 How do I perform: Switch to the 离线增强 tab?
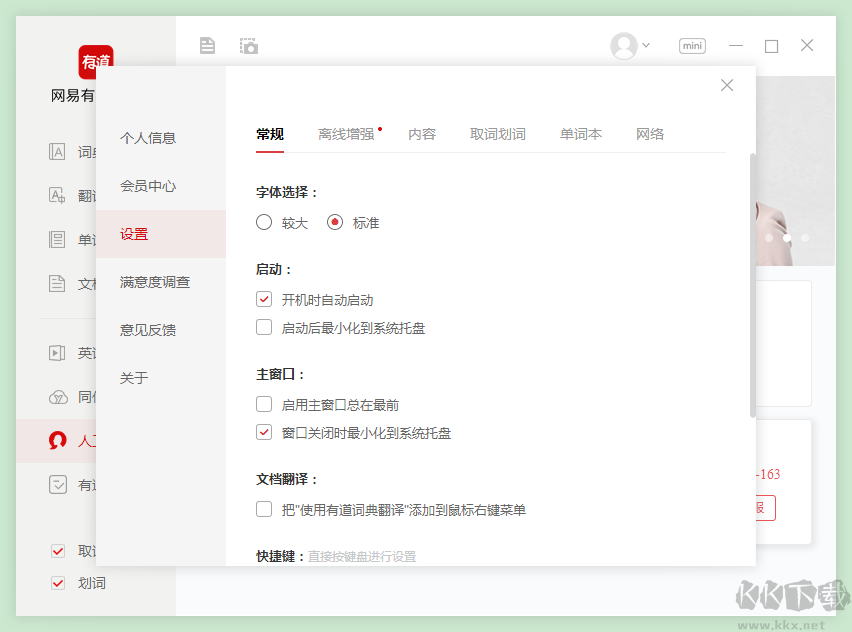[x=346, y=134]
